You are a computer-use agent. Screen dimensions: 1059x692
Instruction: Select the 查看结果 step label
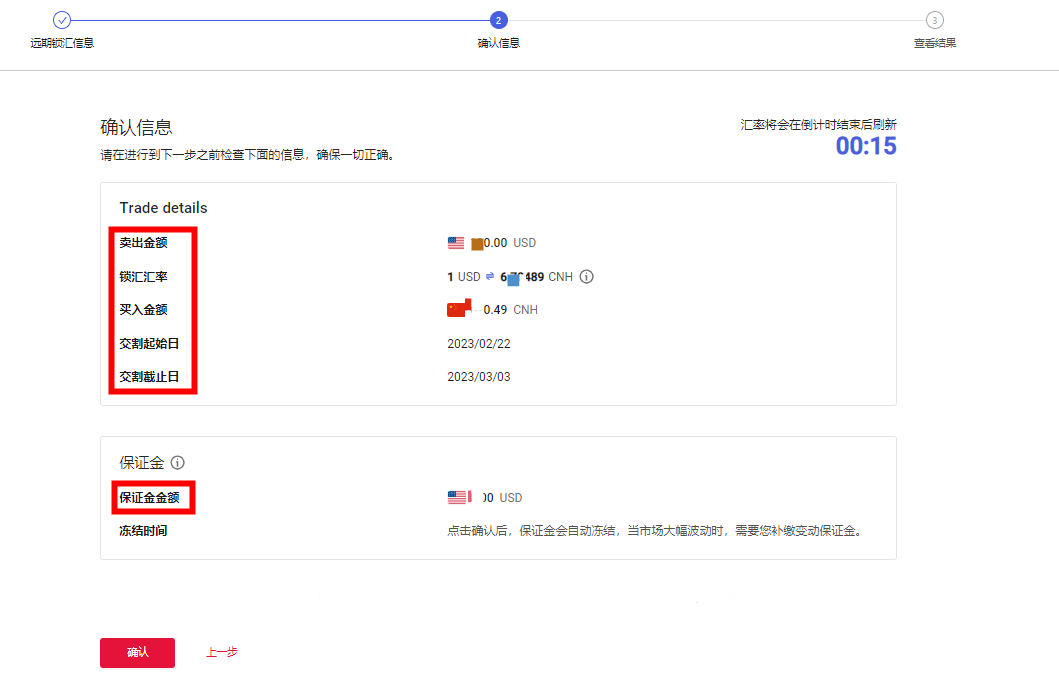934,43
